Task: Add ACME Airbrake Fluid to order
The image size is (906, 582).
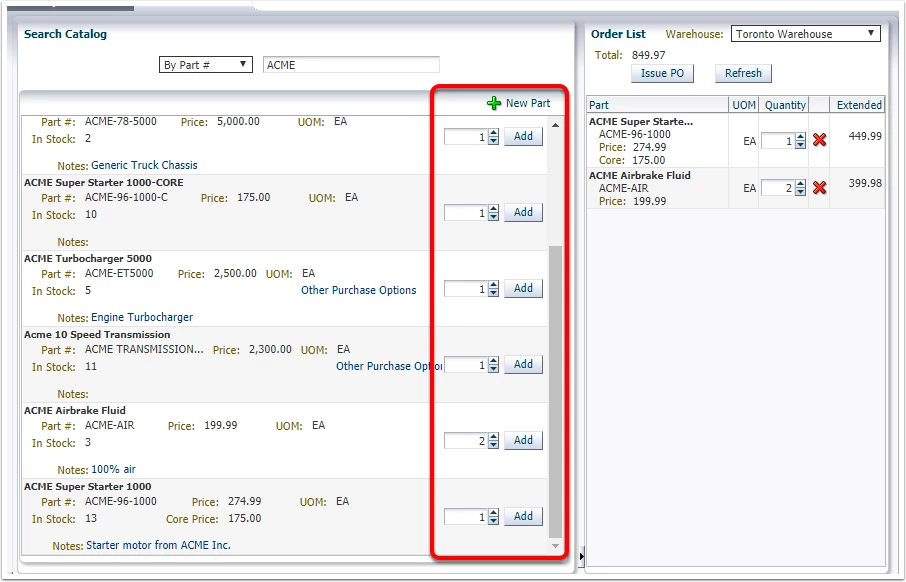Action: click(523, 440)
